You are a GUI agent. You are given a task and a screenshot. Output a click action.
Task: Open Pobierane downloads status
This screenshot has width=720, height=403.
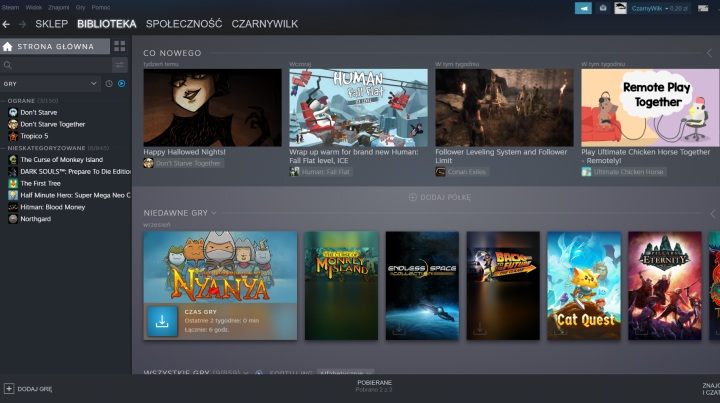click(x=374, y=386)
